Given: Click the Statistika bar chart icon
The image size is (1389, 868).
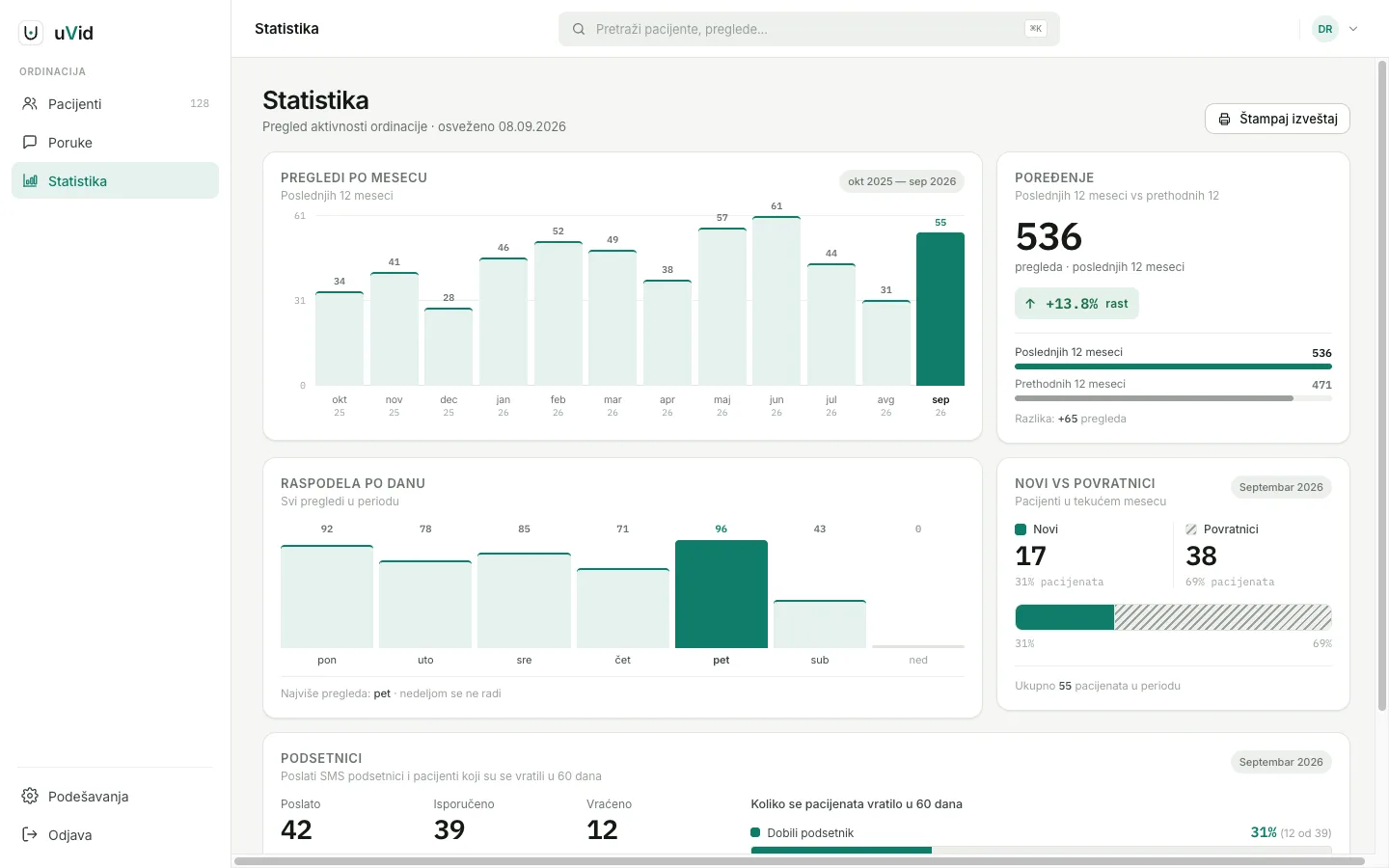Looking at the screenshot, I should point(30,180).
